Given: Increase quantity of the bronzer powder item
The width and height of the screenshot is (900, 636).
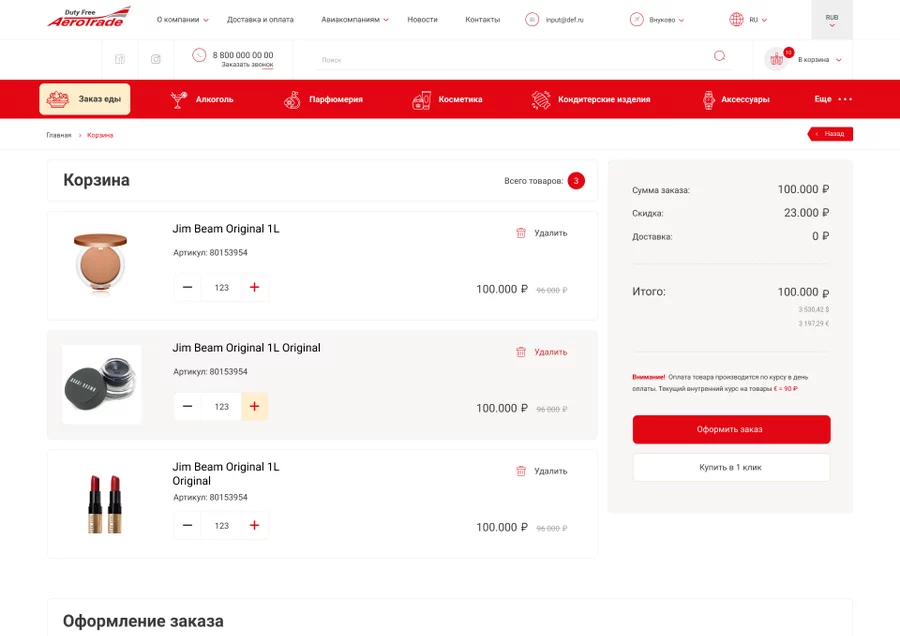Looking at the screenshot, I should pyautogui.click(x=254, y=287).
